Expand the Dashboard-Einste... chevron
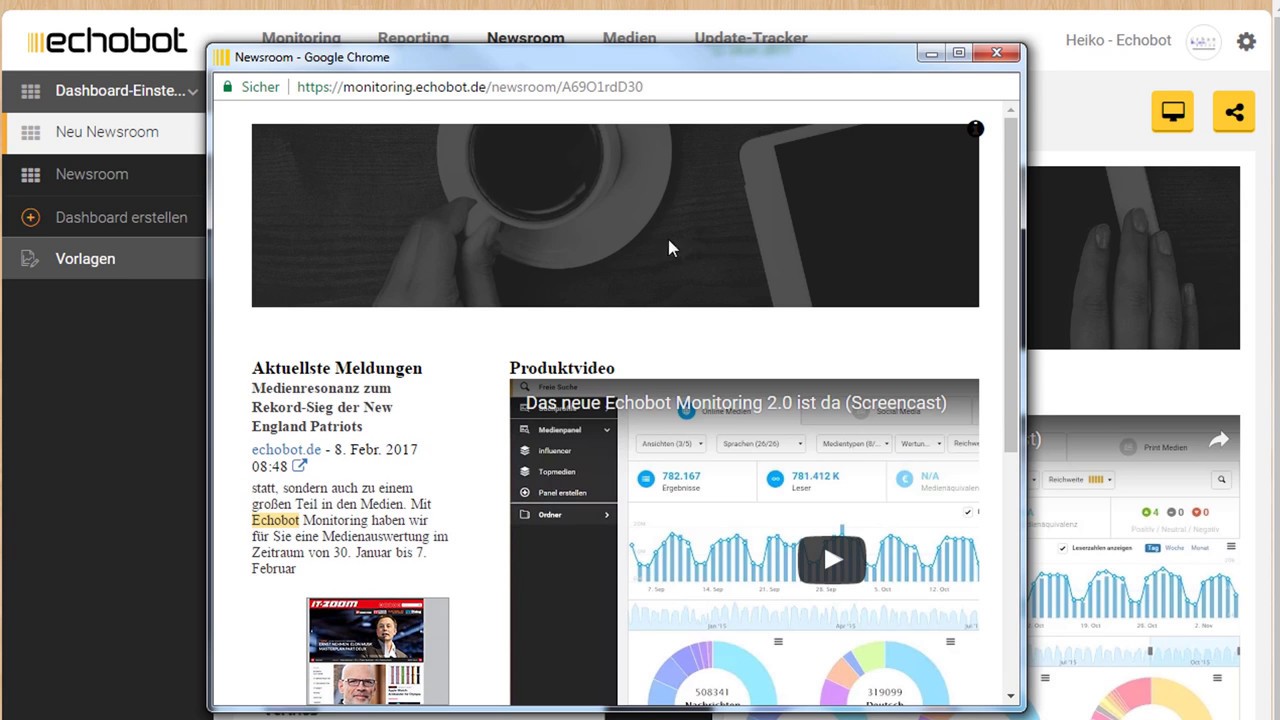Screen dimensions: 1280x720 tap(192, 91)
